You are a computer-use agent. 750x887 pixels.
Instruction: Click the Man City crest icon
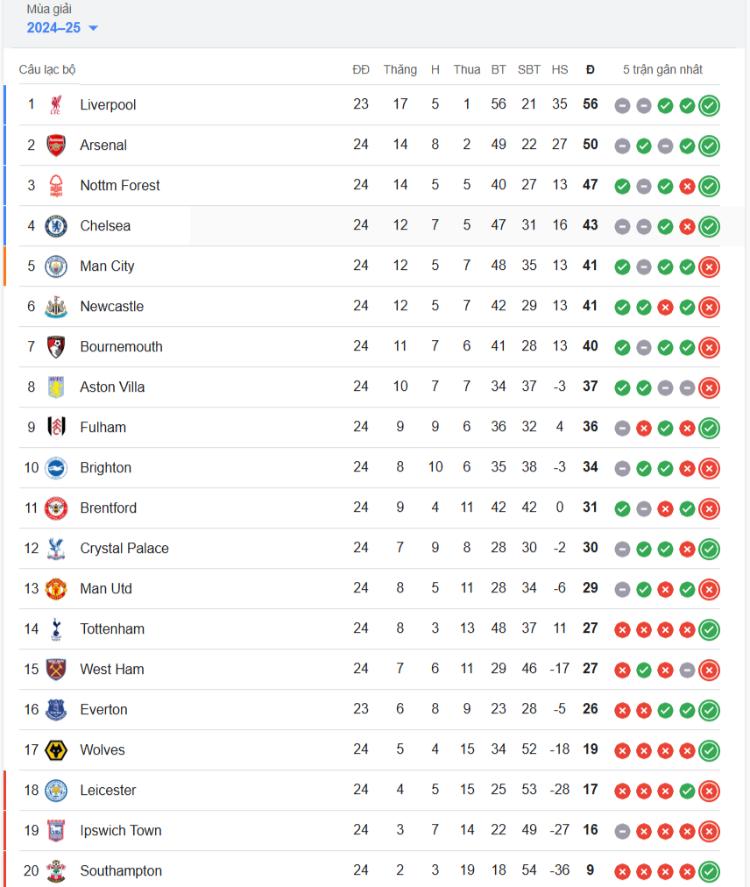56,266
